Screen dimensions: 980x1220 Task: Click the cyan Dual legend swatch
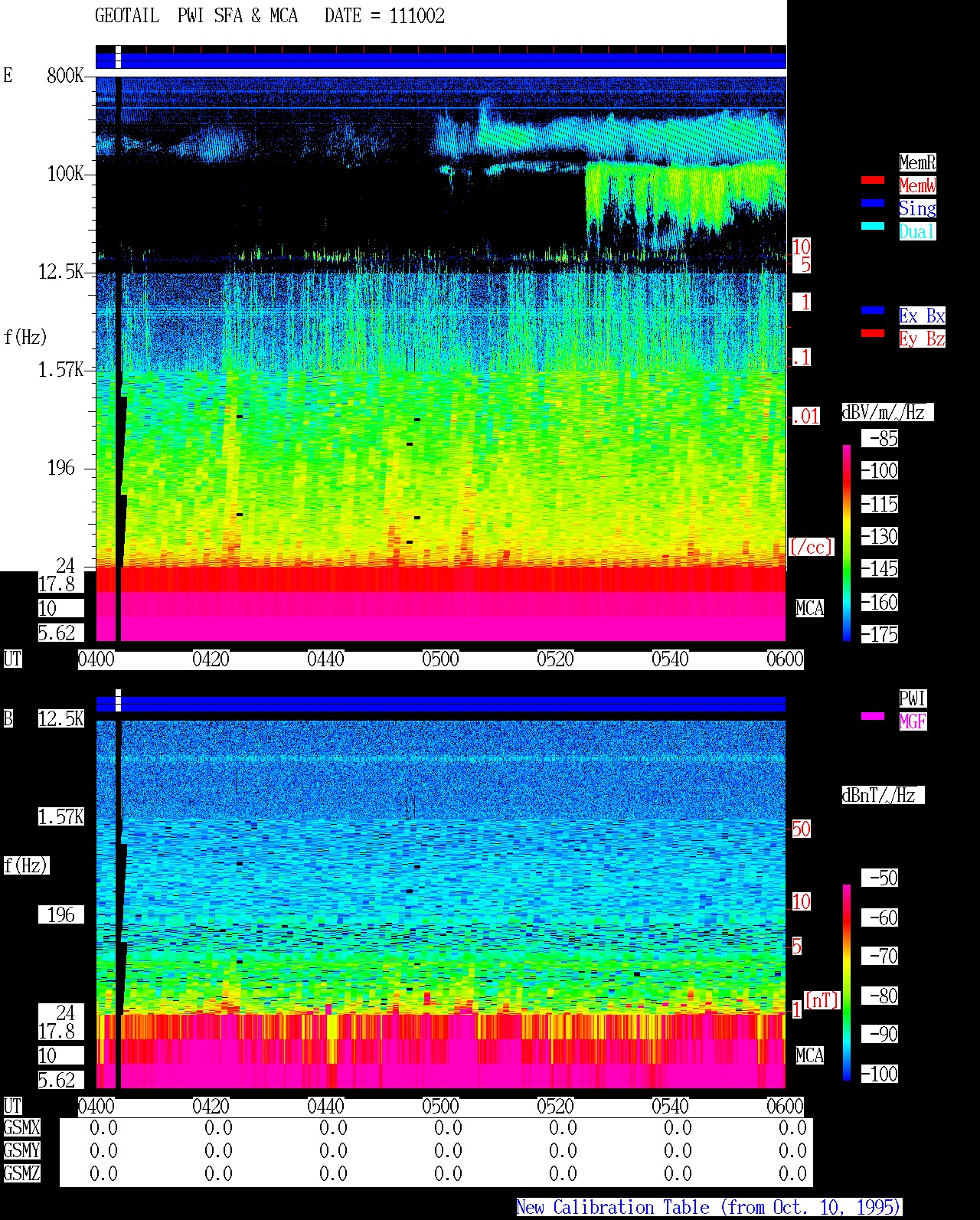873,226
